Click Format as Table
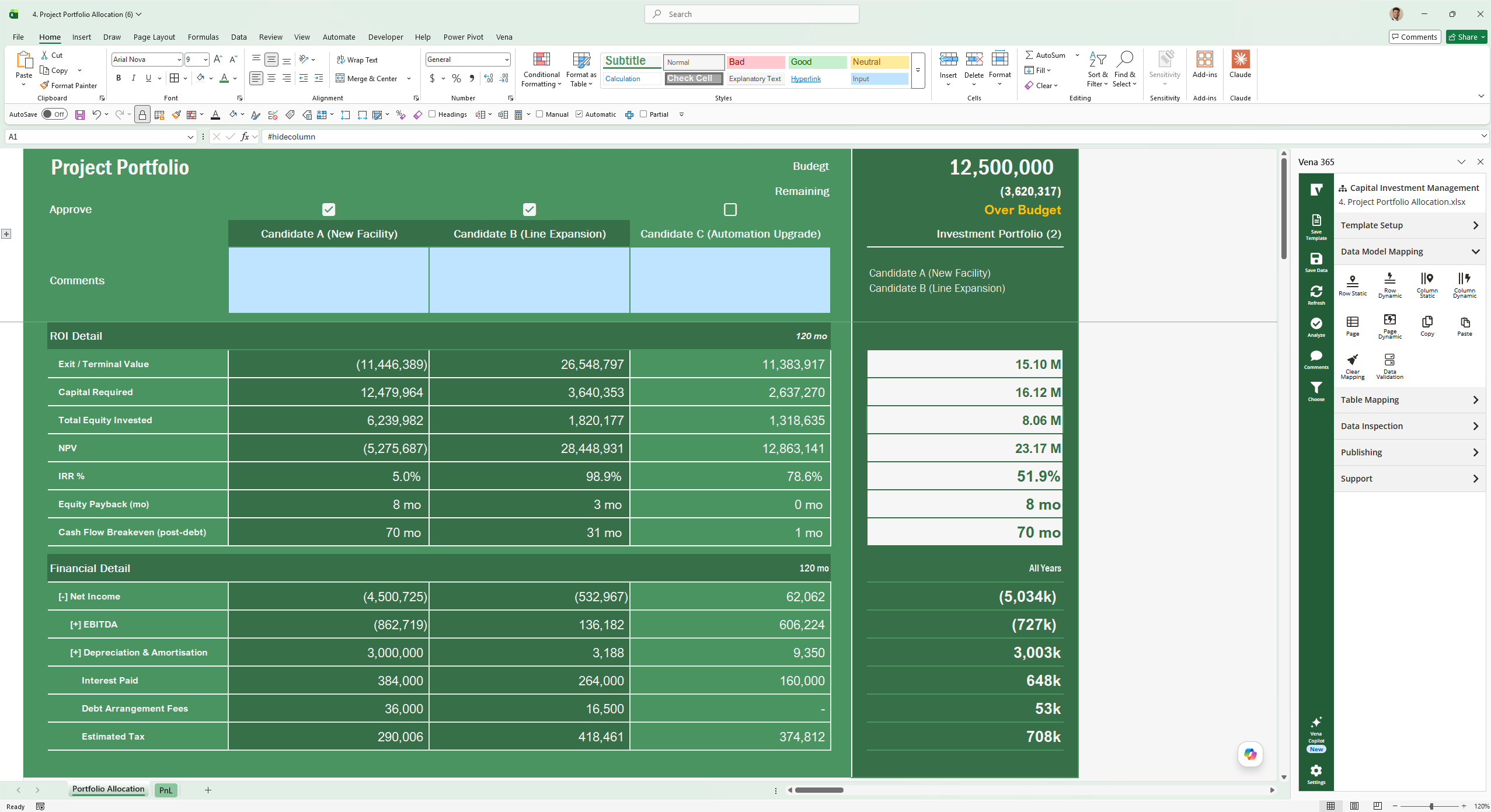Screen dimensions: 1491x812 point(581,69)
